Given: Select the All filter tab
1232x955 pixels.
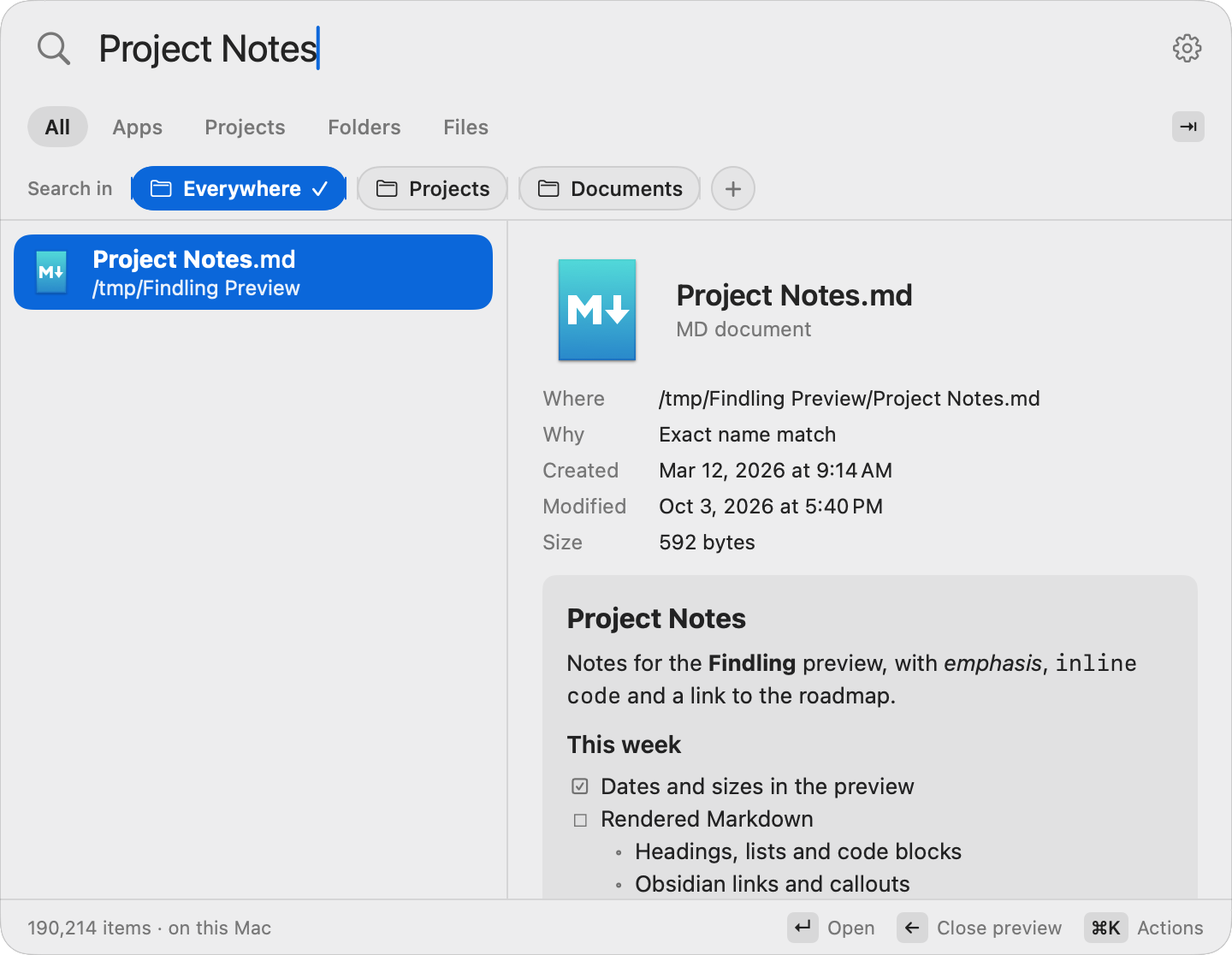Looking at the screenshot, I should 57,127.
